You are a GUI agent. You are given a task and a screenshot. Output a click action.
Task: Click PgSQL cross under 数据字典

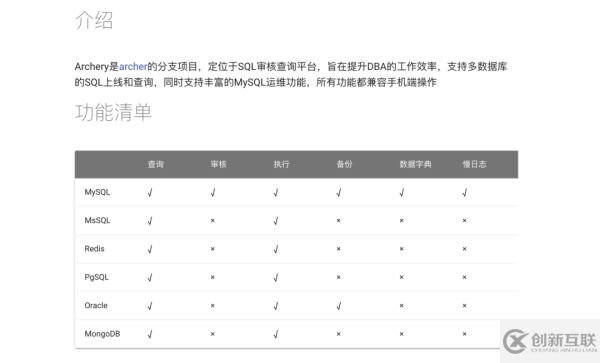[401, 277]
